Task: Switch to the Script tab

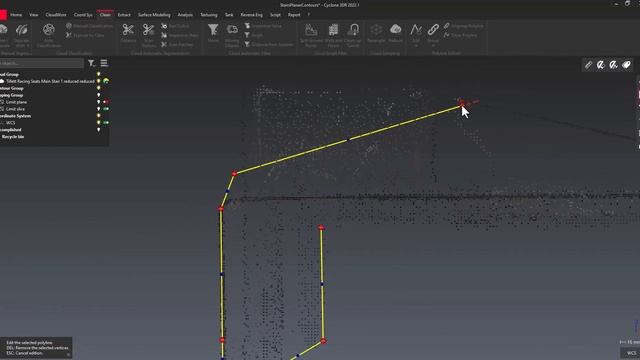Action: coord(275,15)
